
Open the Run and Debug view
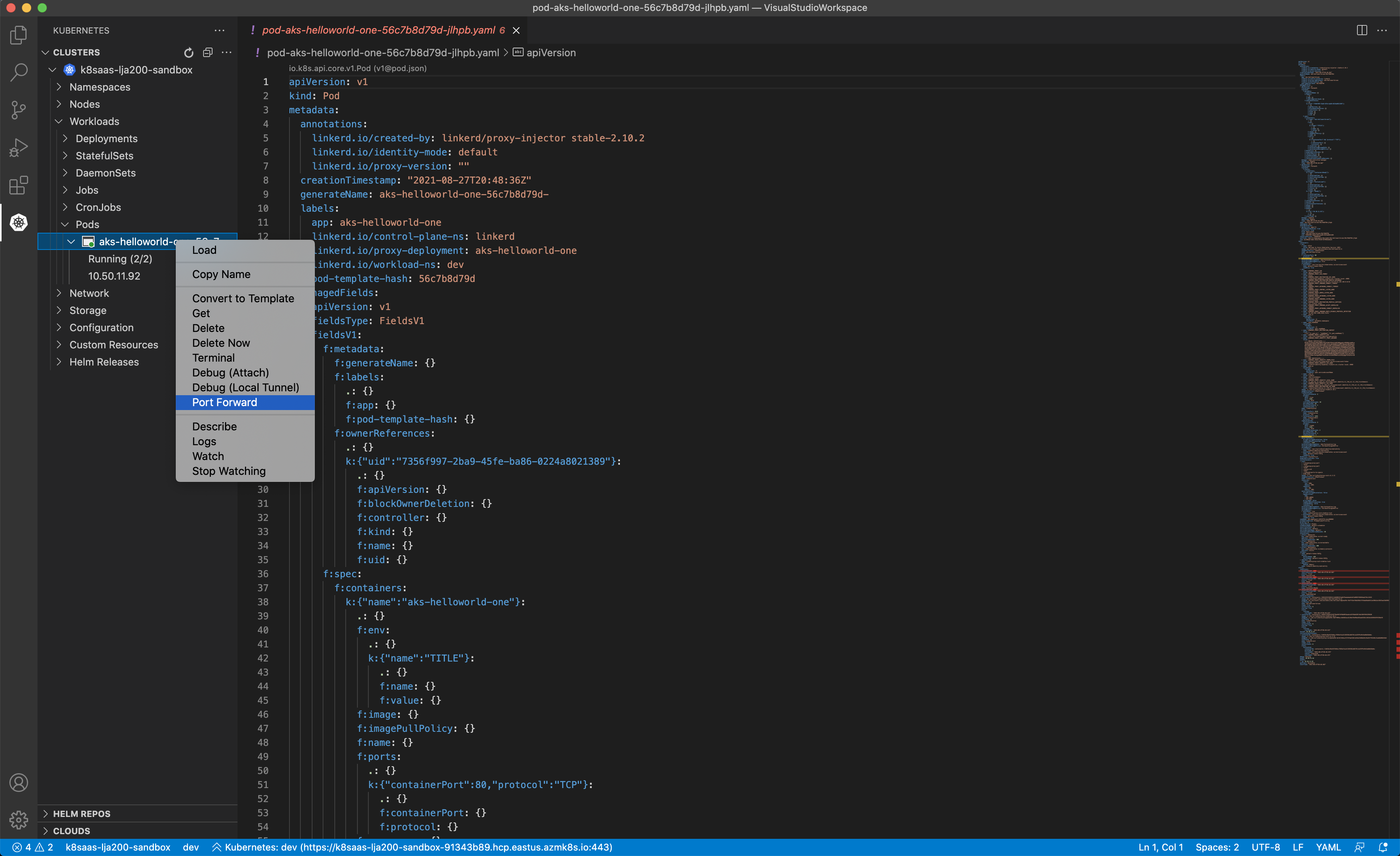click(19, 147)
